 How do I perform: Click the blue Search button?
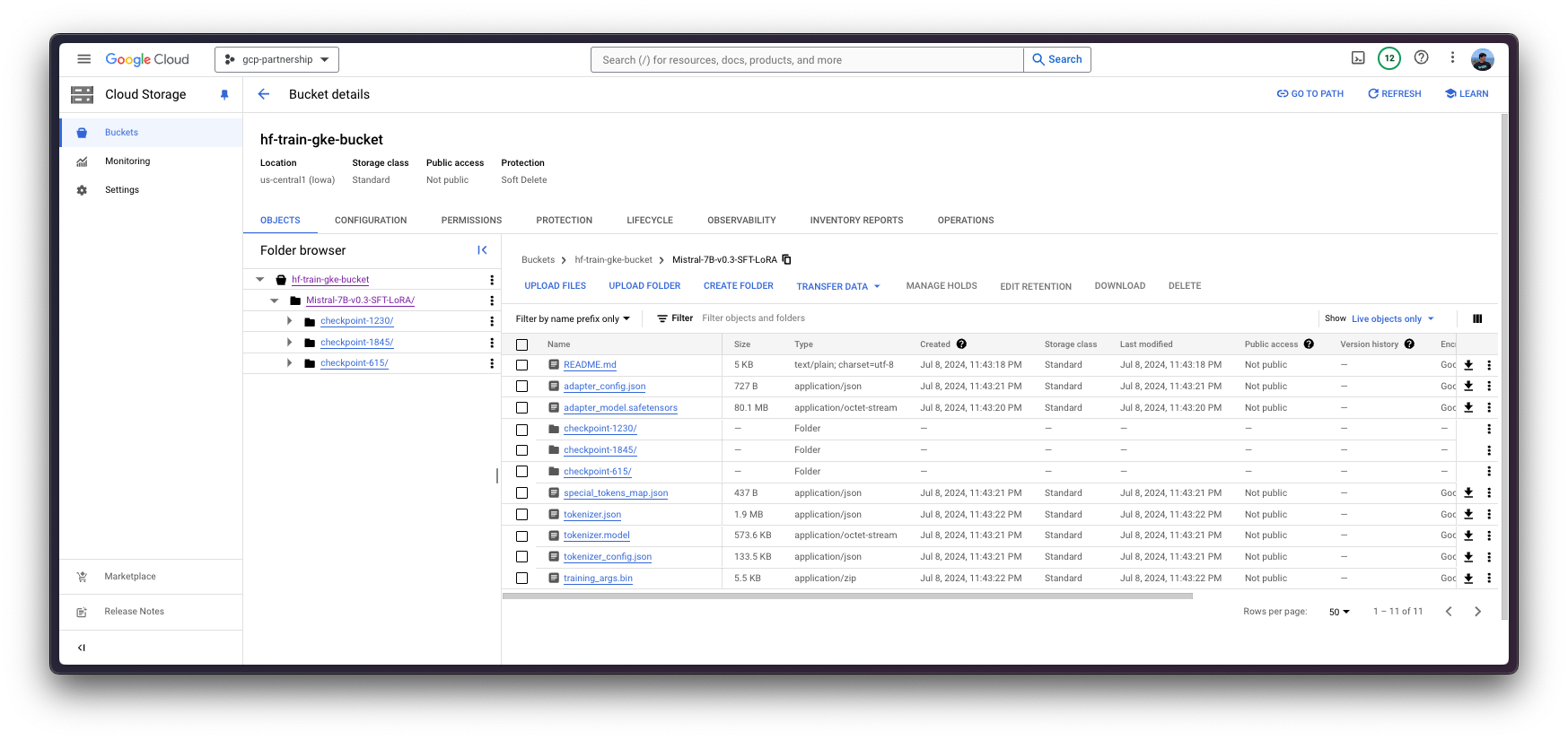pos(1057,59)
